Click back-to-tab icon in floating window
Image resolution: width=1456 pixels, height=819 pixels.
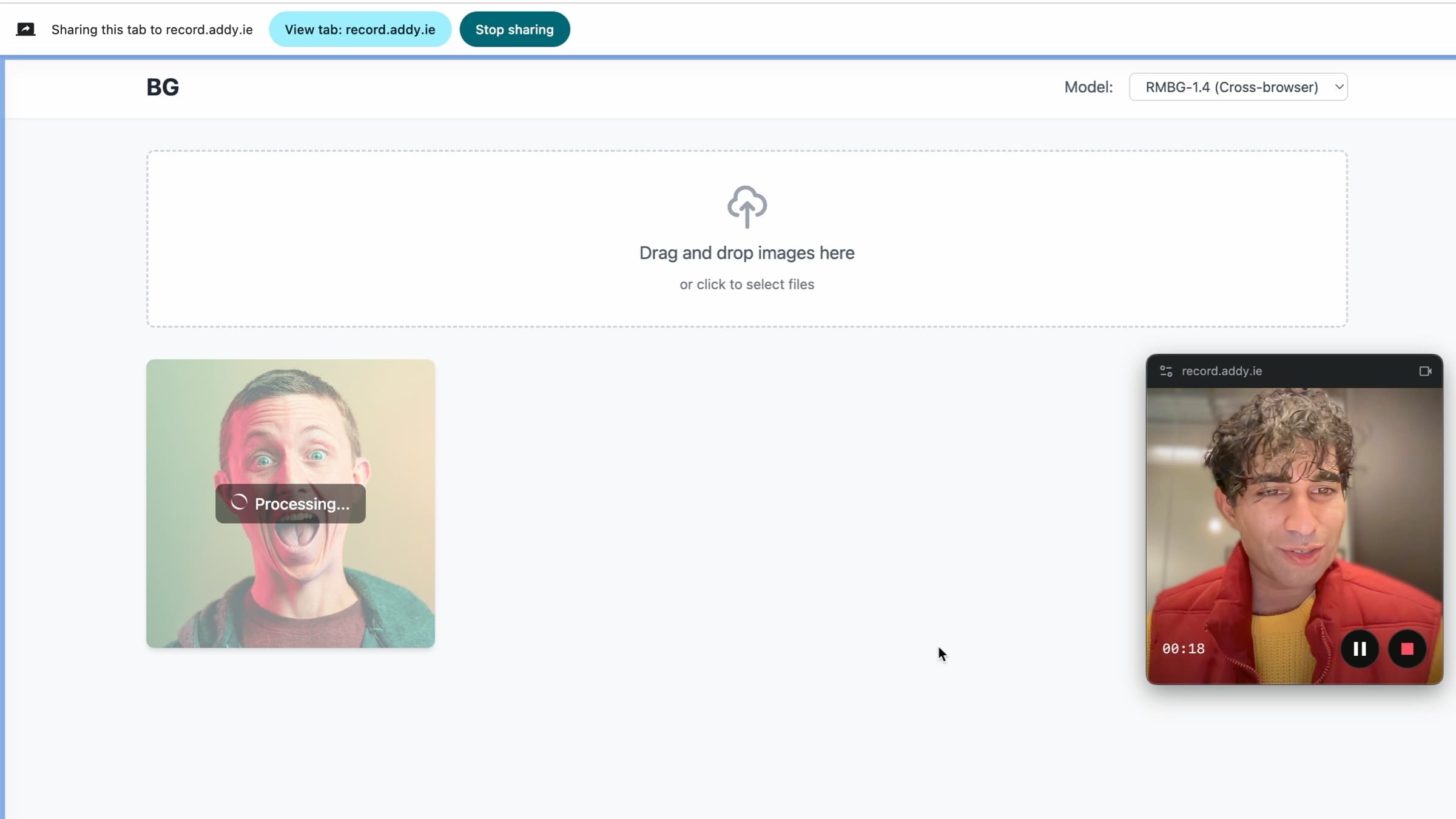tap(1425, 371)
